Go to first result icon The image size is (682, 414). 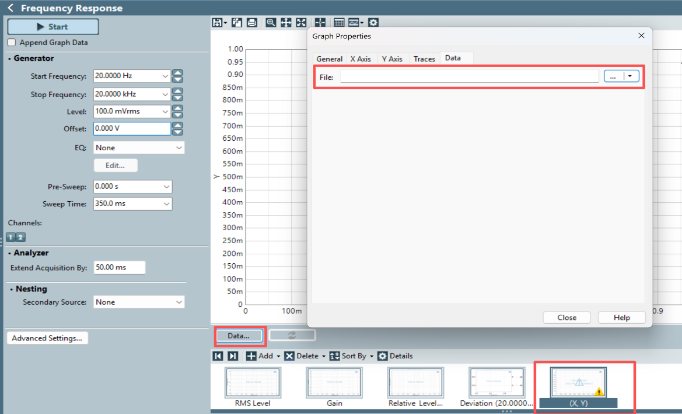click(218, 356)
